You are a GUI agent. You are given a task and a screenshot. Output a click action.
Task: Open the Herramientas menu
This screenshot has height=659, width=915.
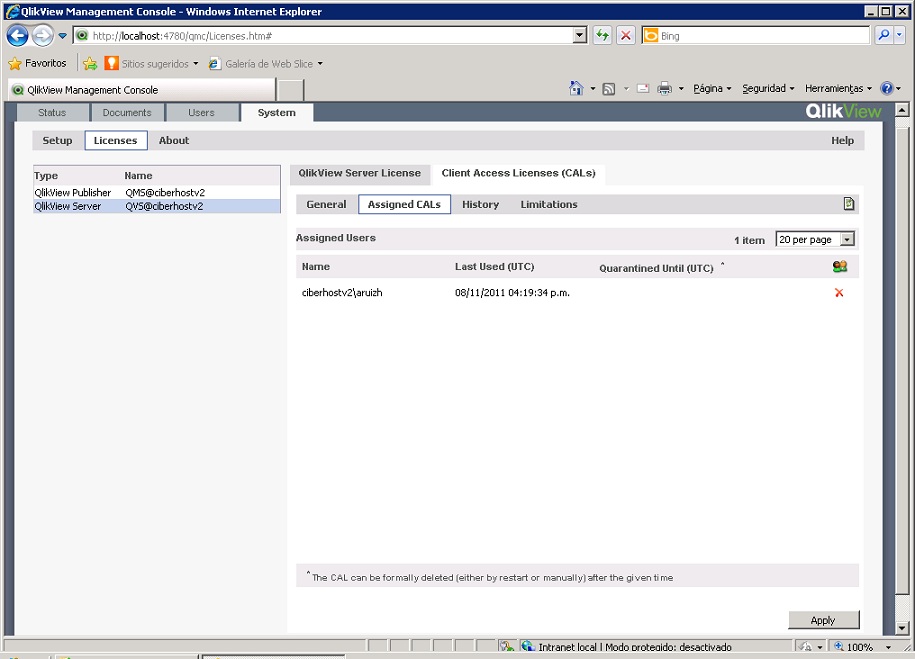pyautogui.click(x=838, y=88)
